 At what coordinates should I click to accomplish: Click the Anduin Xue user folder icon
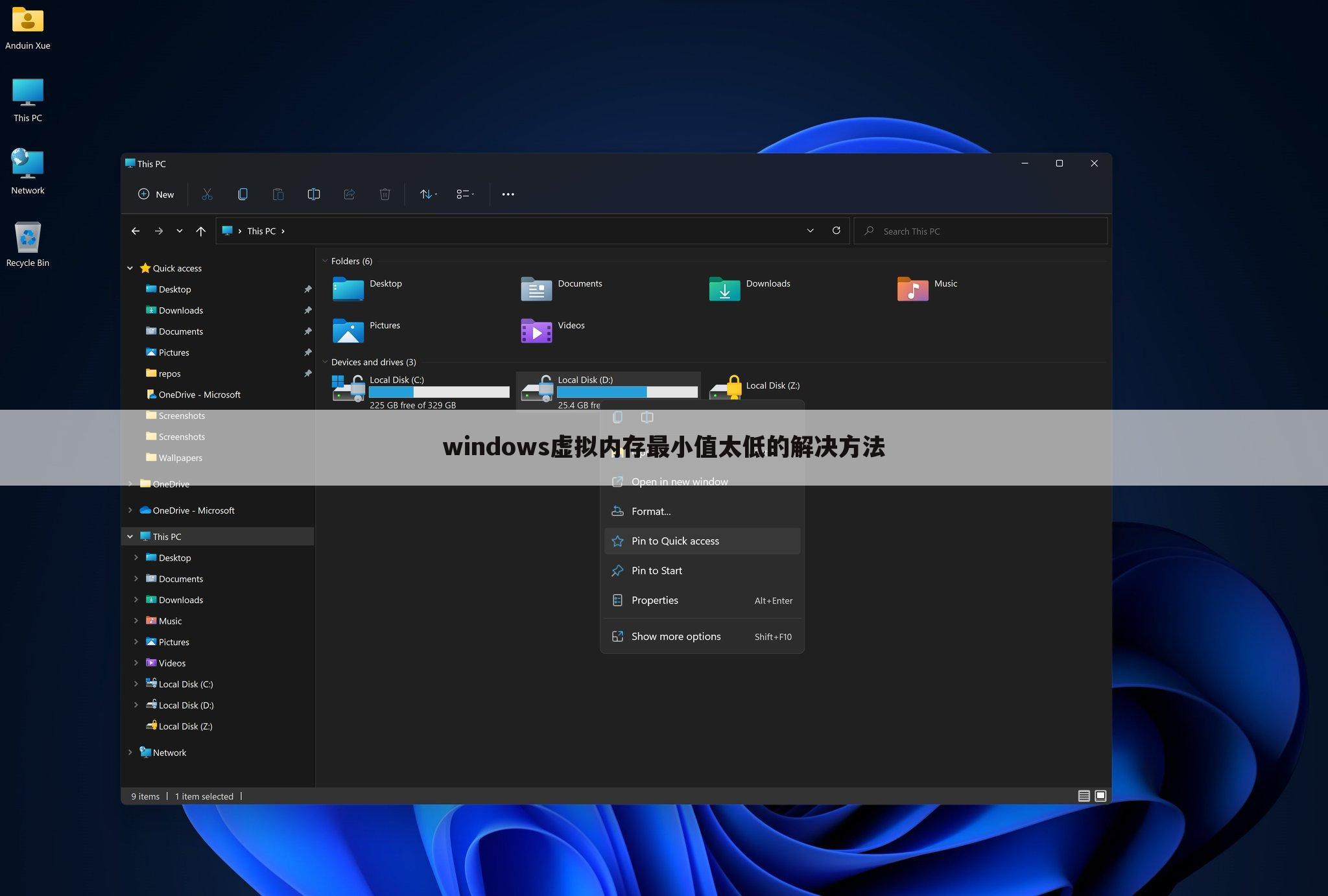tap(28, 28)
